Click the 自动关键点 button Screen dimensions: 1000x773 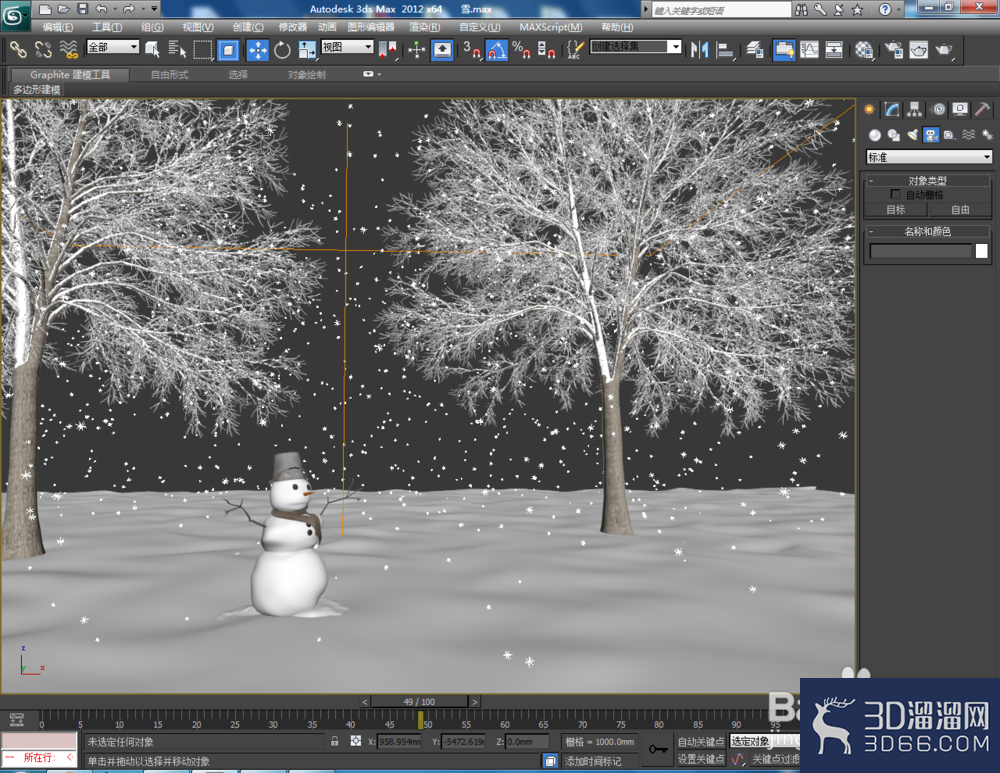700,742
